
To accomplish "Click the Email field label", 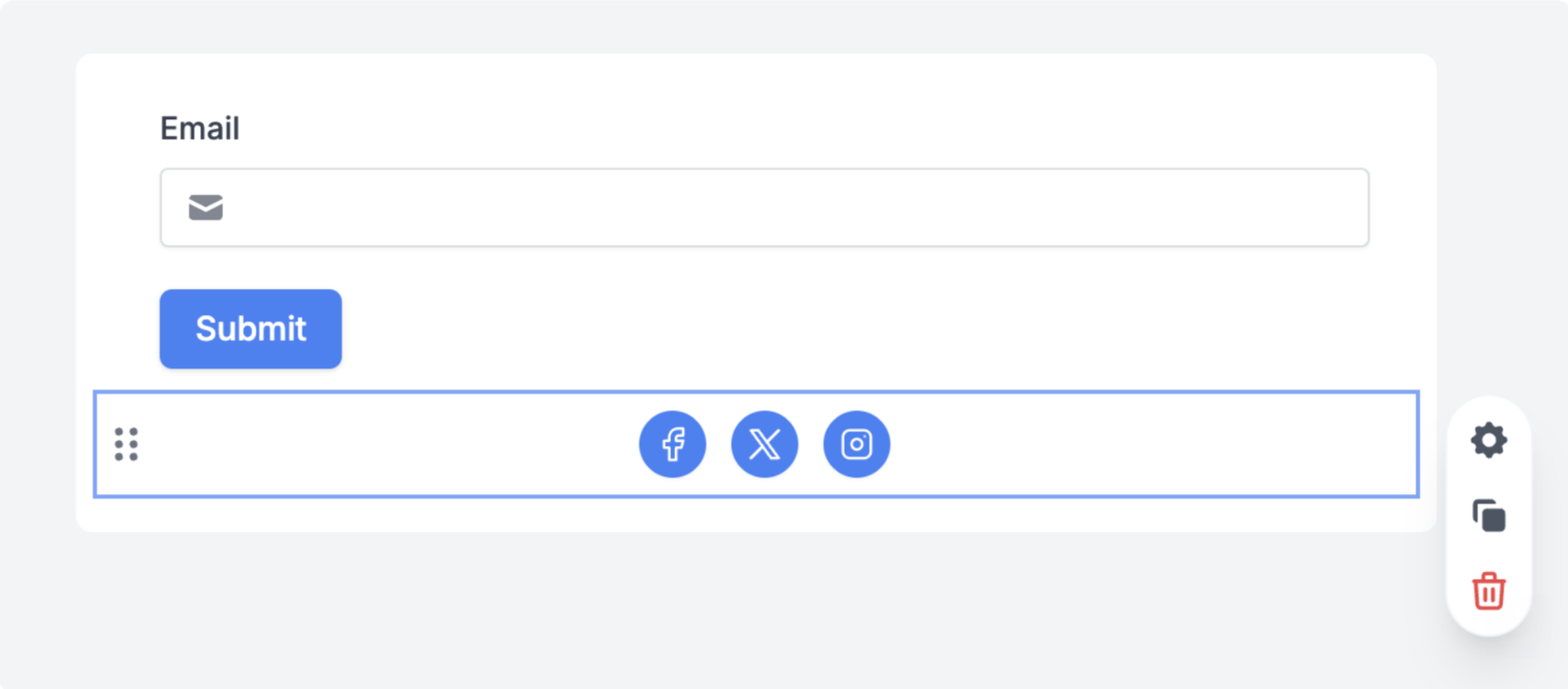I will click(x=200, y=128).
